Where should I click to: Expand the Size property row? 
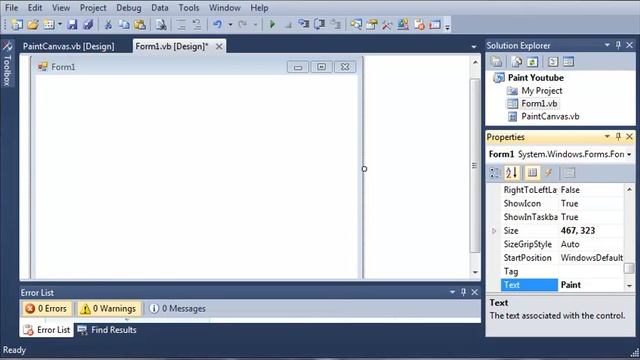[494, 231]
